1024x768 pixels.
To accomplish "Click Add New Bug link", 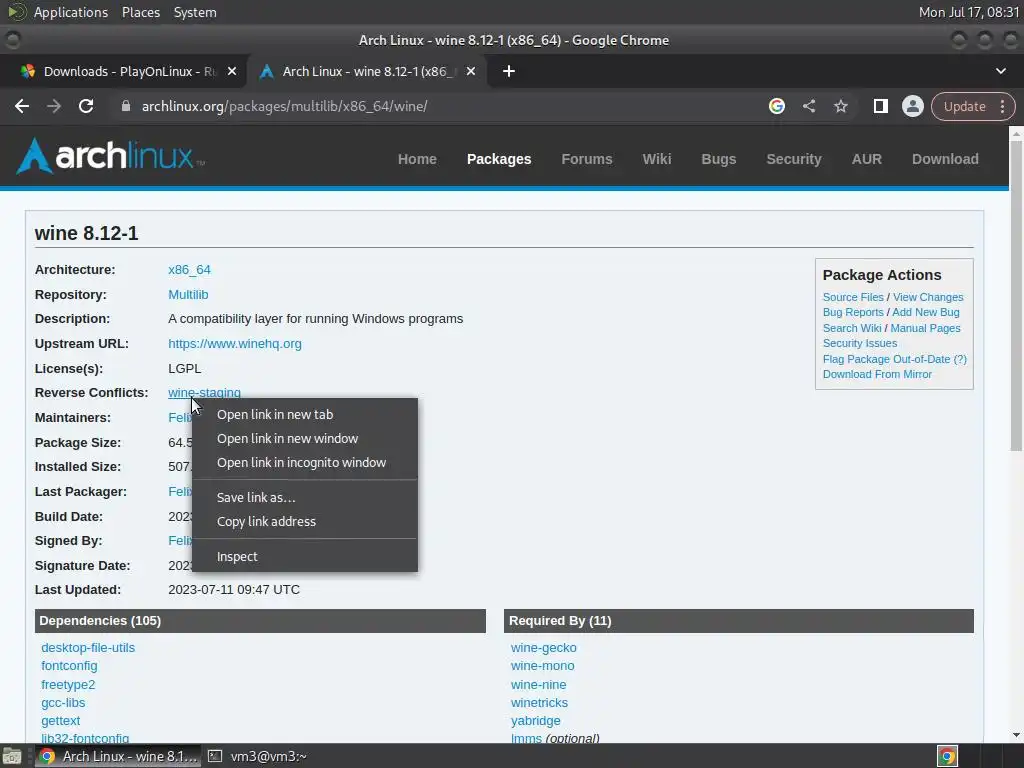I will 925,312.
